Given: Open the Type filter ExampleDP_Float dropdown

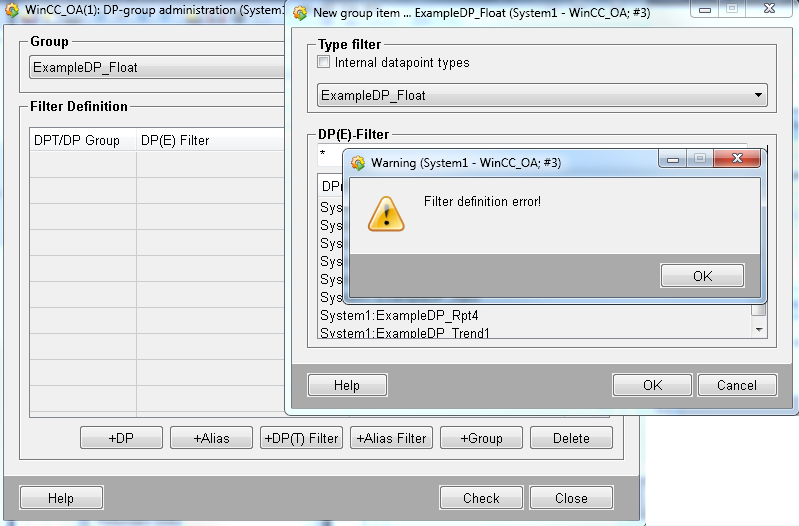Looking at the screenshot, I should [757, 96].
